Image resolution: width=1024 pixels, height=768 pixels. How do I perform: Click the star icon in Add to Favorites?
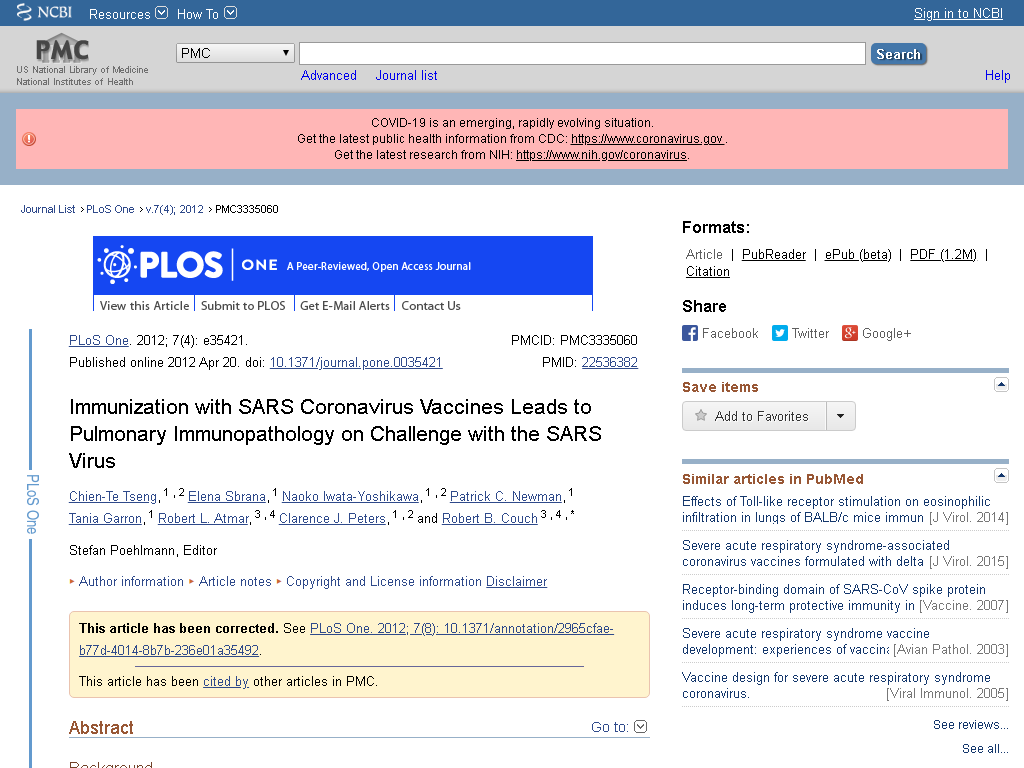click(x=701, y=415)
